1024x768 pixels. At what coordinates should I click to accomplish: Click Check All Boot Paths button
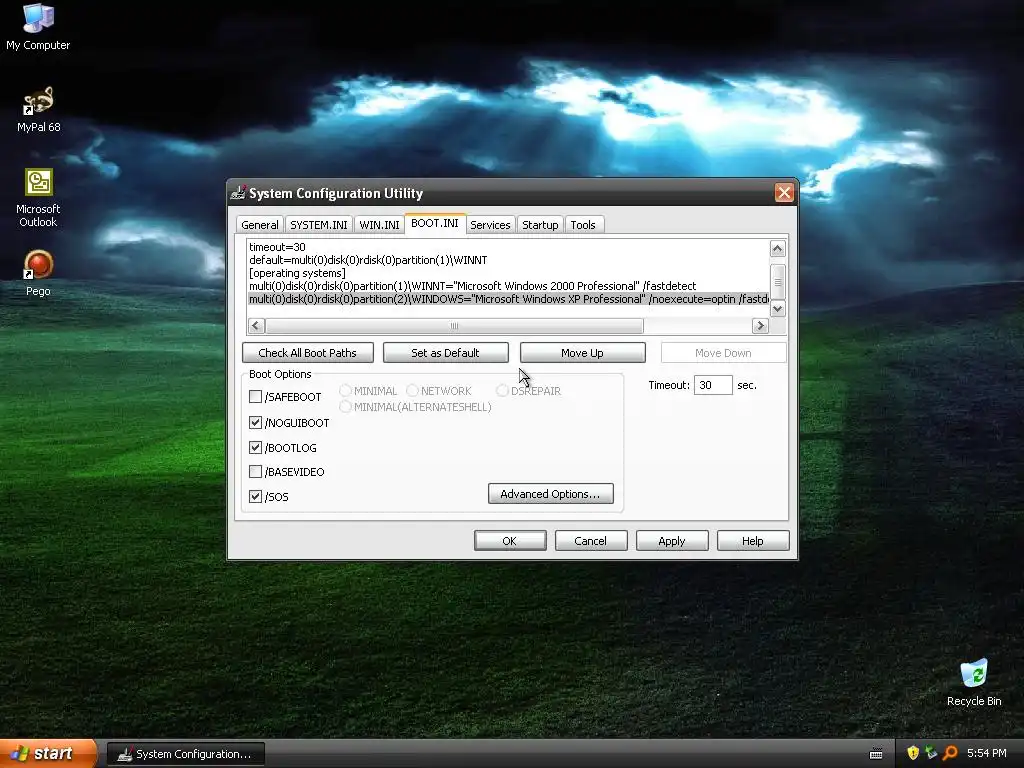click(x=308, y=353)
